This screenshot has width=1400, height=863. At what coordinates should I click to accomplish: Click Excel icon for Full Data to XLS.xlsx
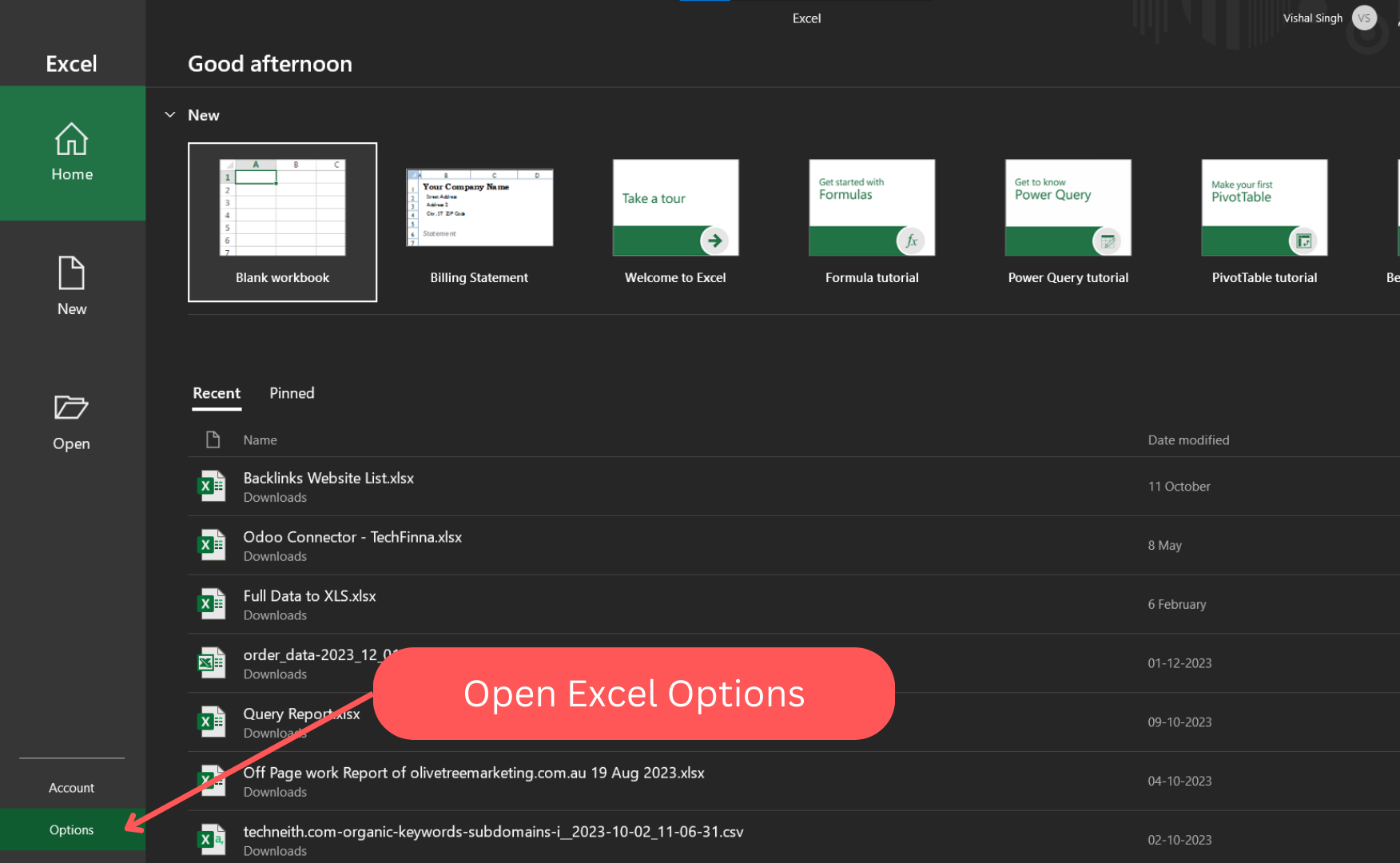click(x=212, y=604)
